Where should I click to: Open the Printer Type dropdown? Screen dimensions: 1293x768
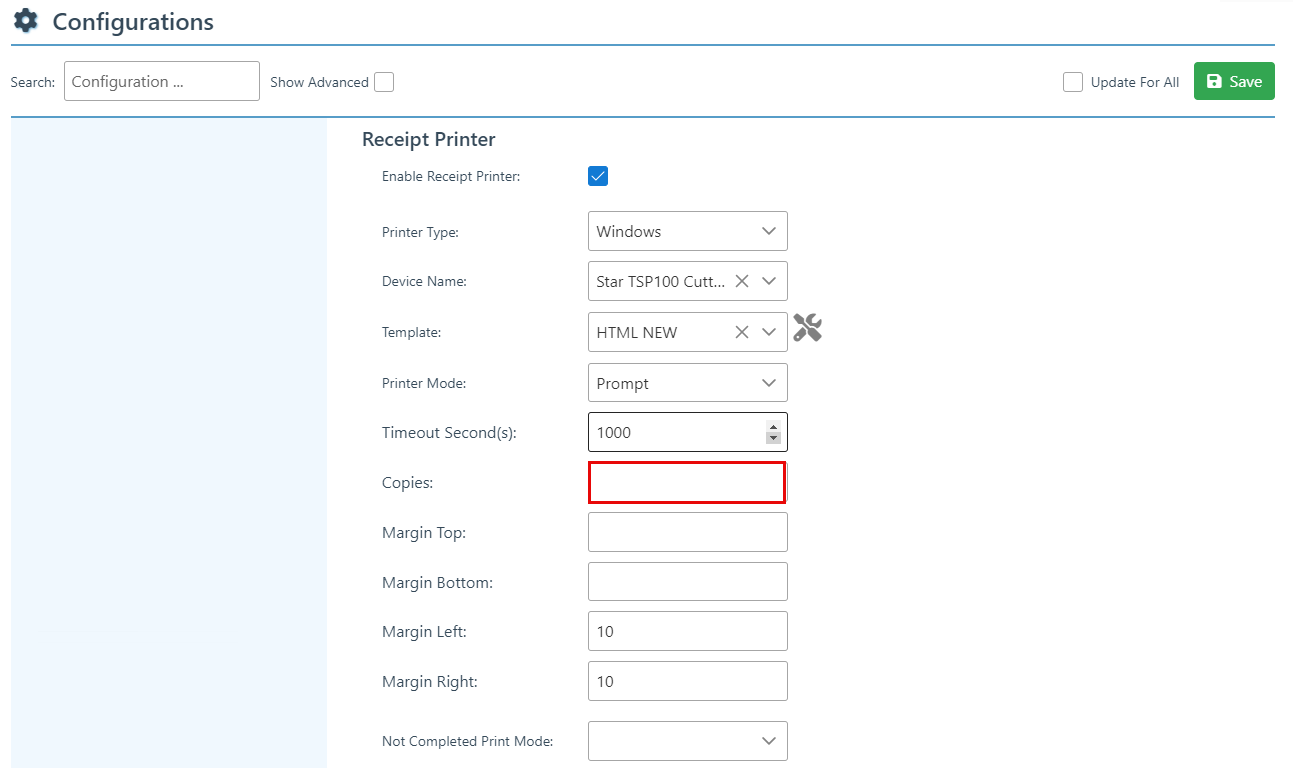point(687,231)
